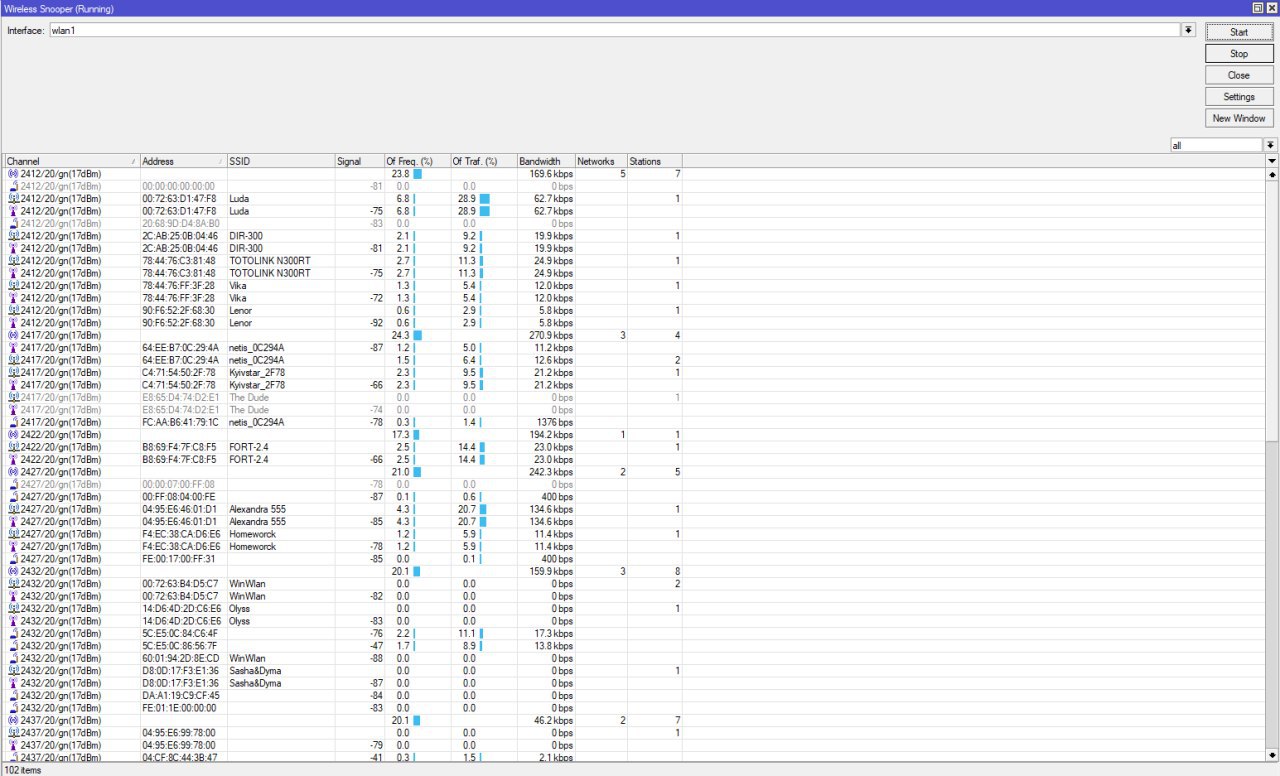Click the station icon in the 00:00:00:00:00:00 row

click(13, 186)
